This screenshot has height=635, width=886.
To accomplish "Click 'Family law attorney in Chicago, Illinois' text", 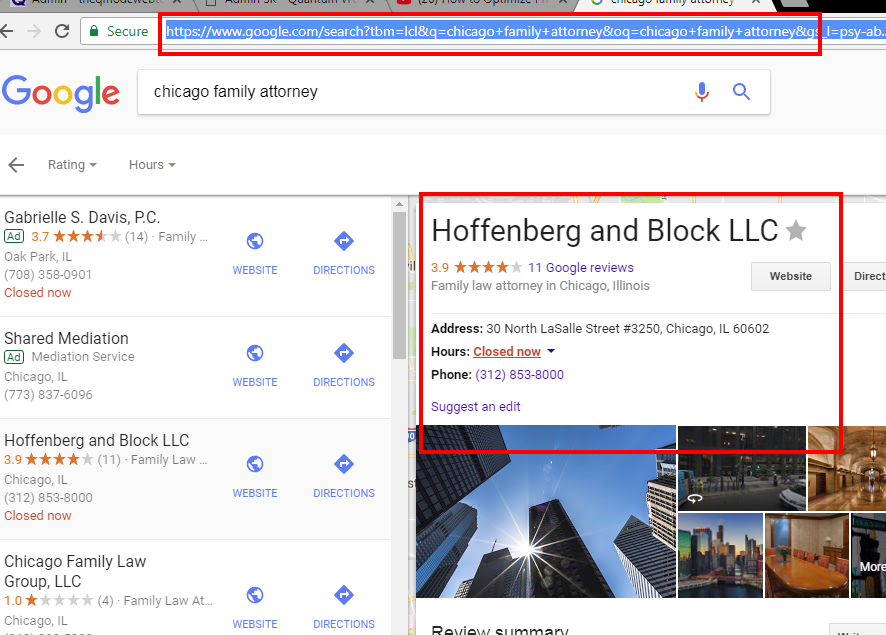I will (540, 286).
